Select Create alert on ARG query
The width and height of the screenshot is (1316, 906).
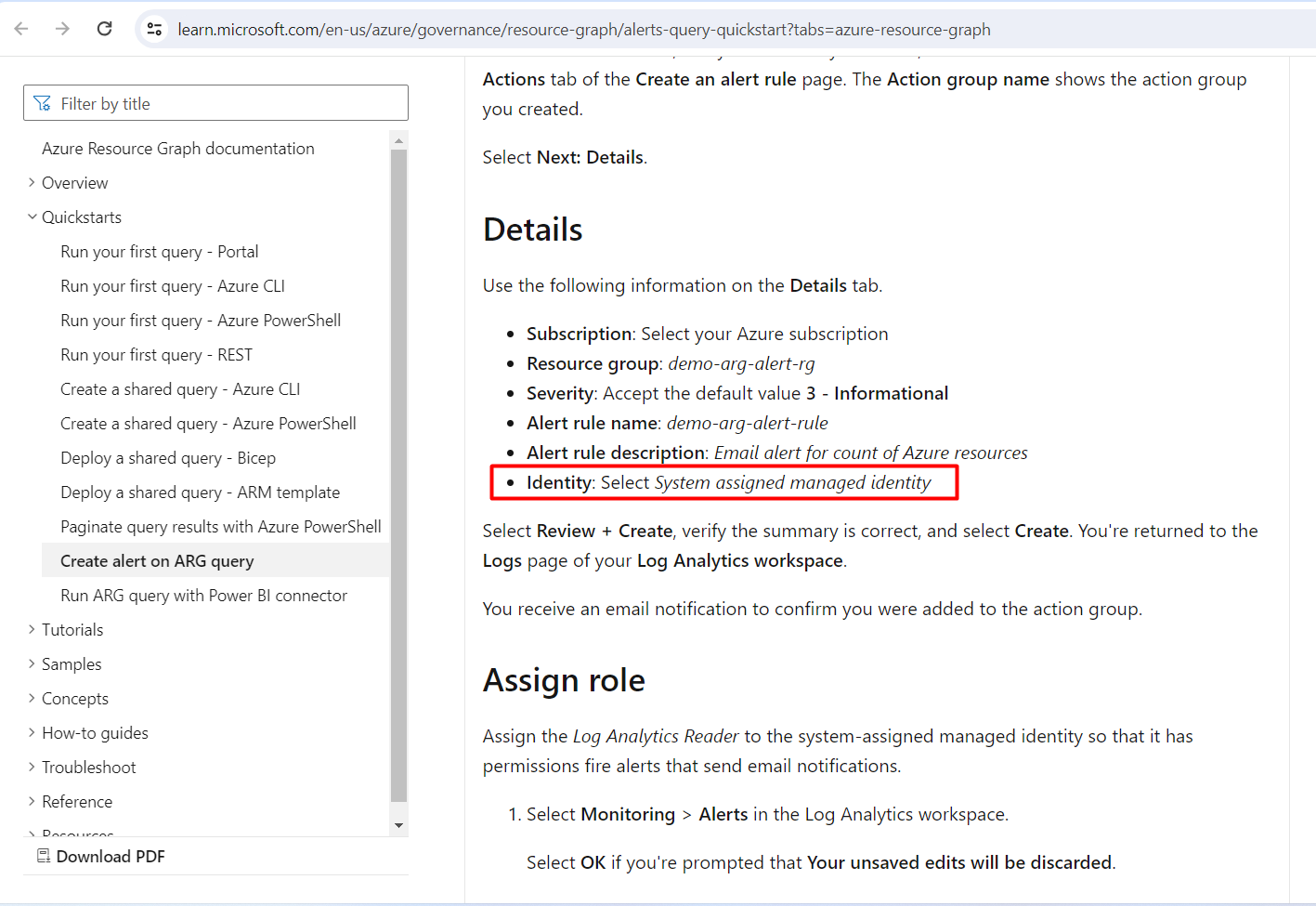point(157,561)
